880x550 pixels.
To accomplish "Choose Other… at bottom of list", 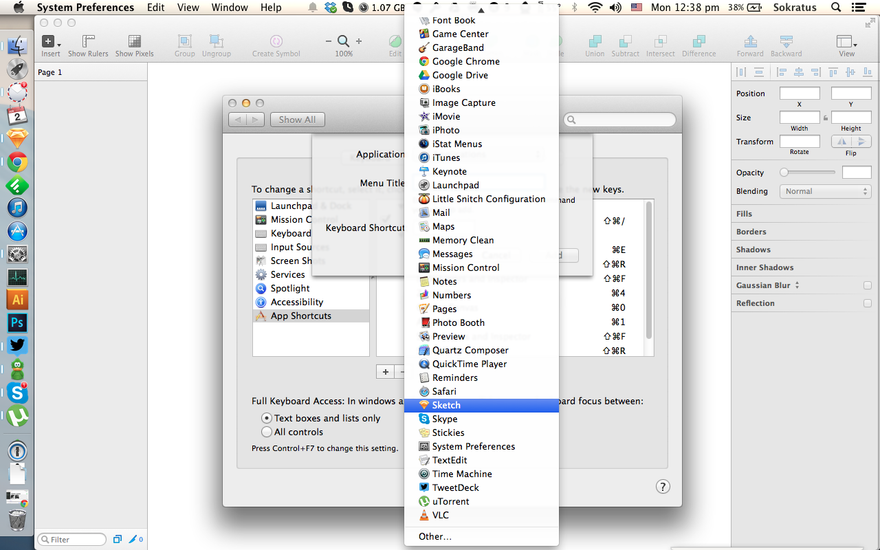I will [482, 537].
